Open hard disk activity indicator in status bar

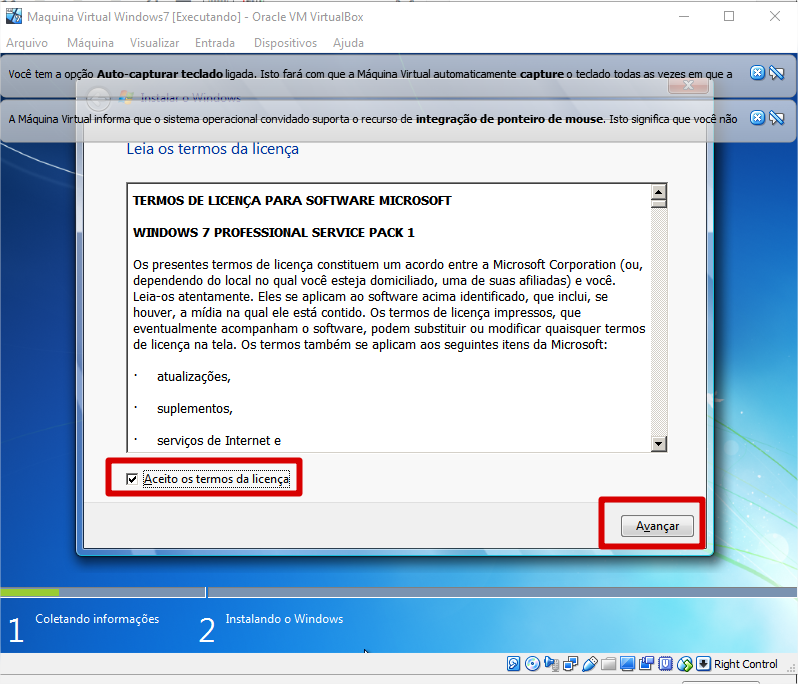pyautogui.click(x=514, y=664)
